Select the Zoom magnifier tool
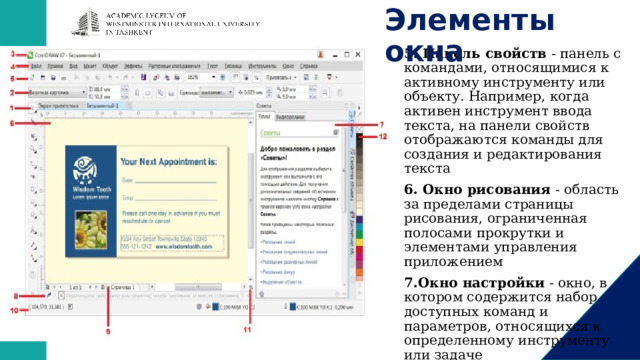 tap(33, 149)
